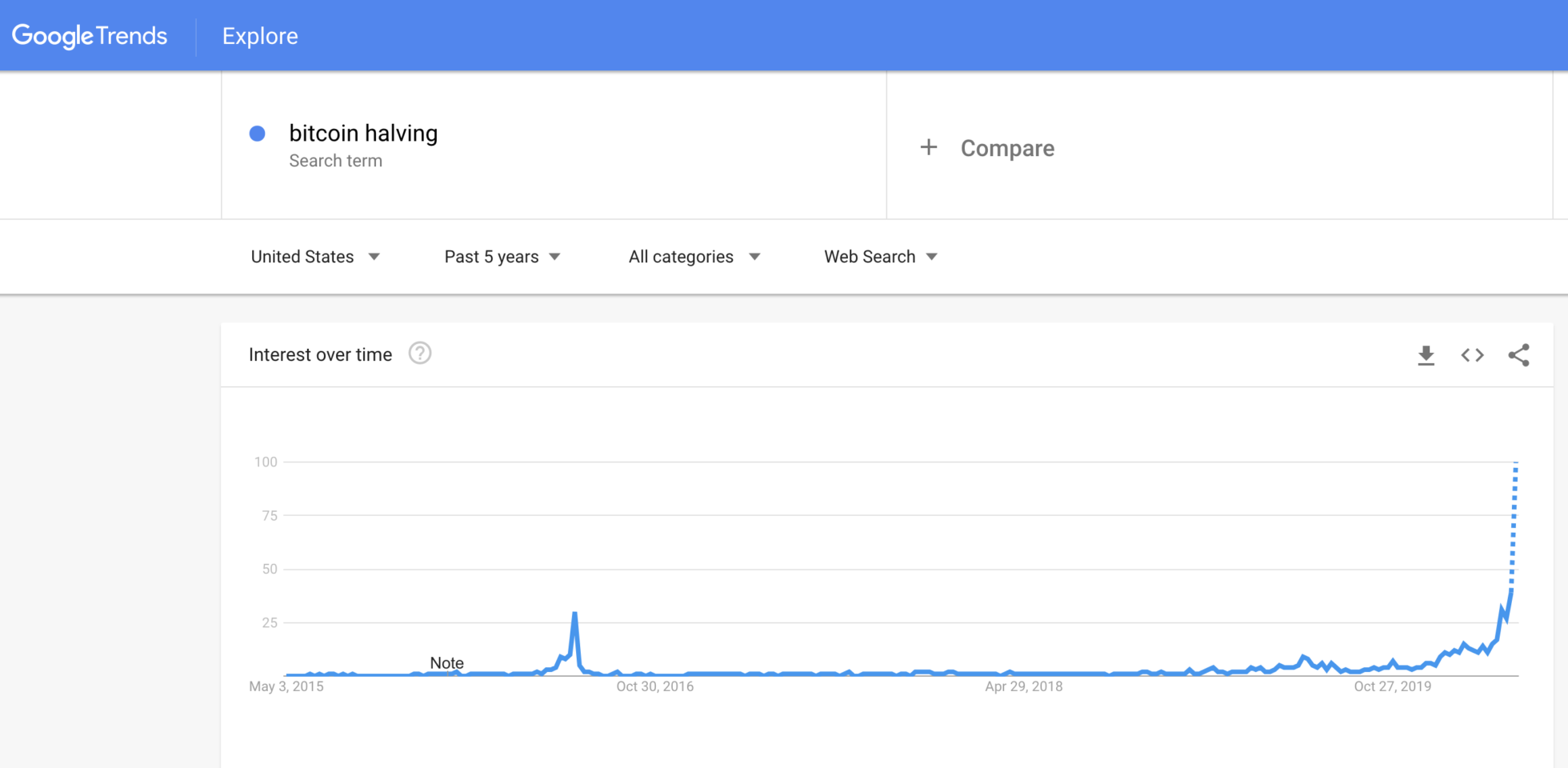The image size is (1568, 768).
Task: Open the United States region dropdown
Action: (315, 257)
